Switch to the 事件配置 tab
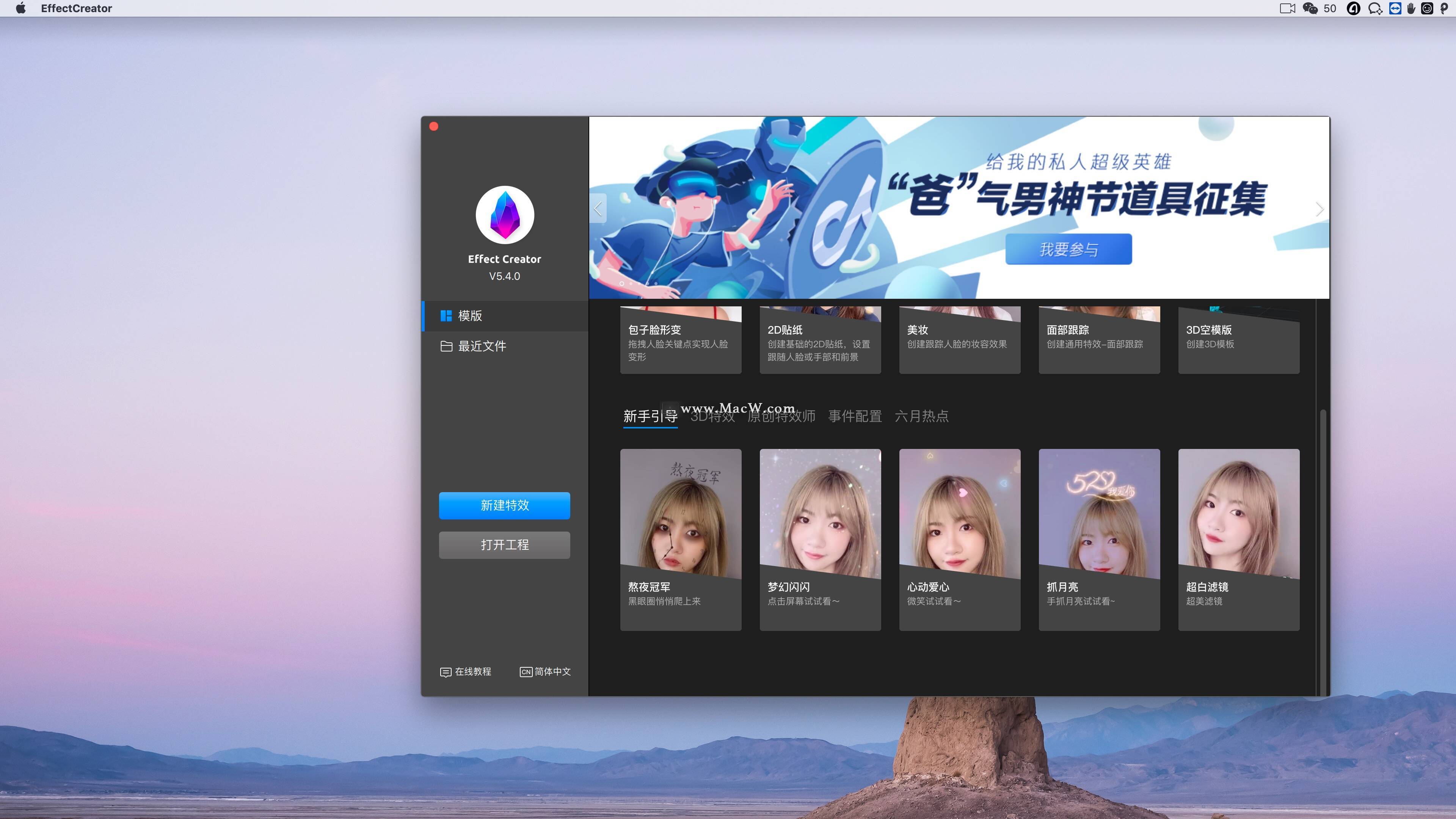 (x=855, y=417)
